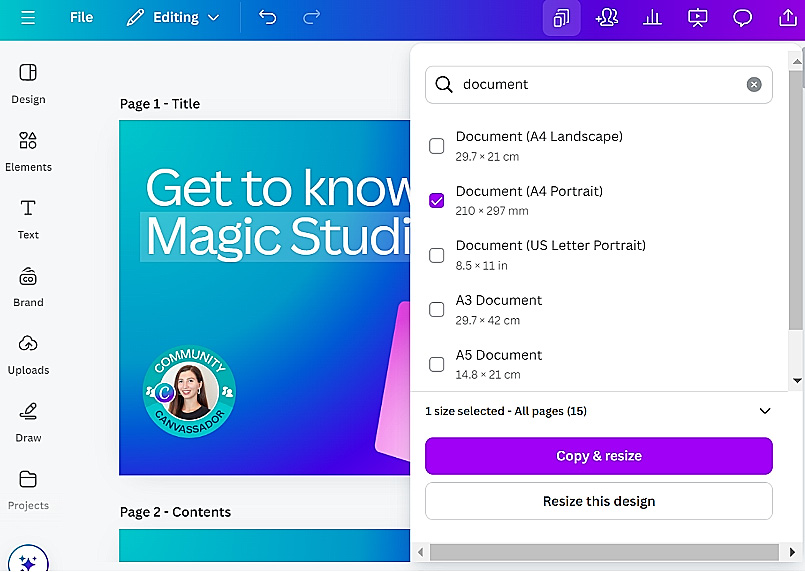Click the scroll up arrow of size list
Image resolution: width=805 pixels, height=572 pixels.
pyautogui.click(x=797, y=62)
